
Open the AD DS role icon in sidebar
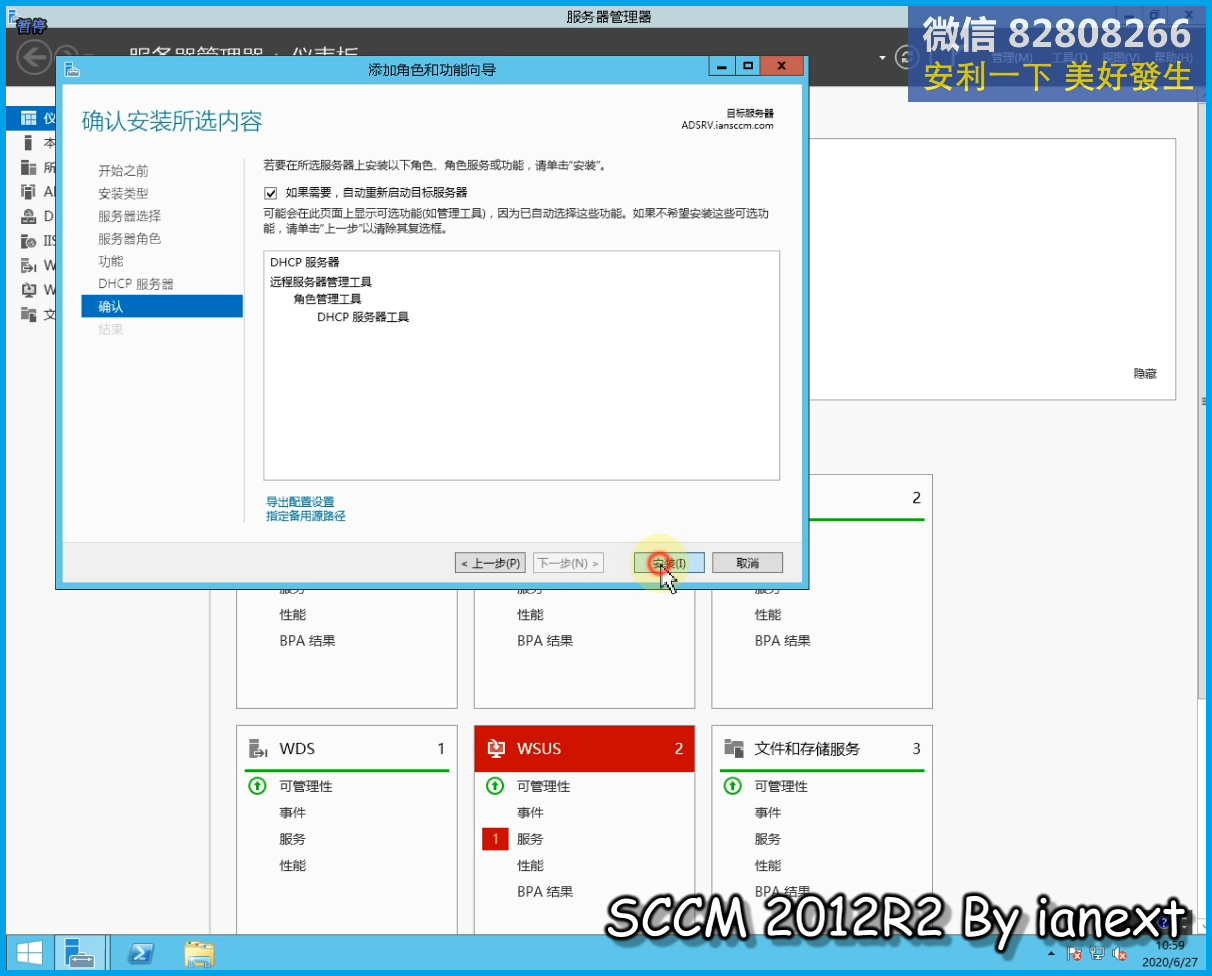(28, 192)
